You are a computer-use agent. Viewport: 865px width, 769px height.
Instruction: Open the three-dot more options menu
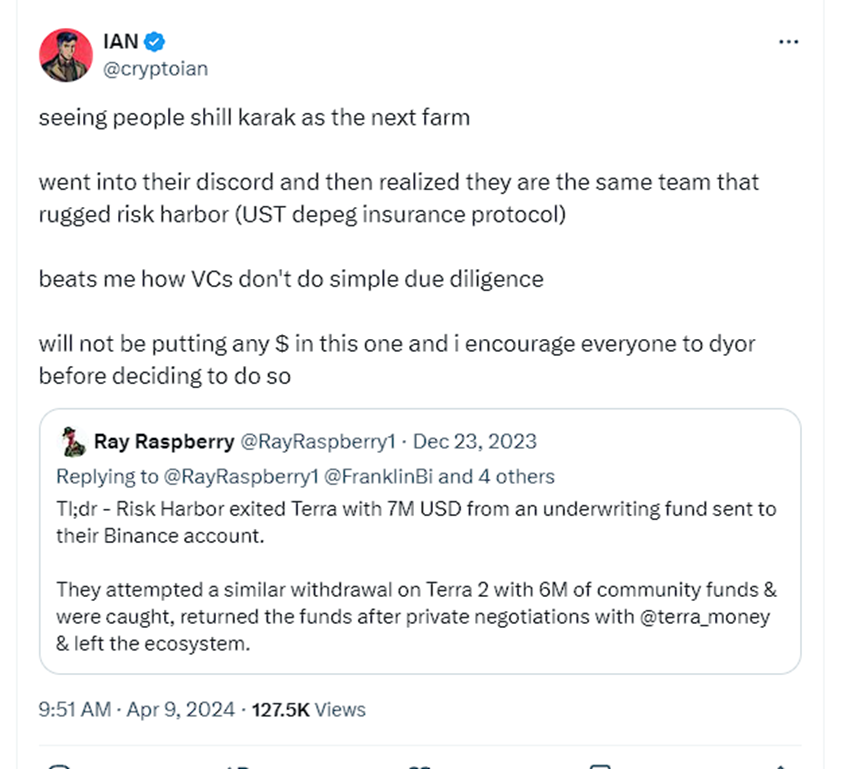(788, 41)
